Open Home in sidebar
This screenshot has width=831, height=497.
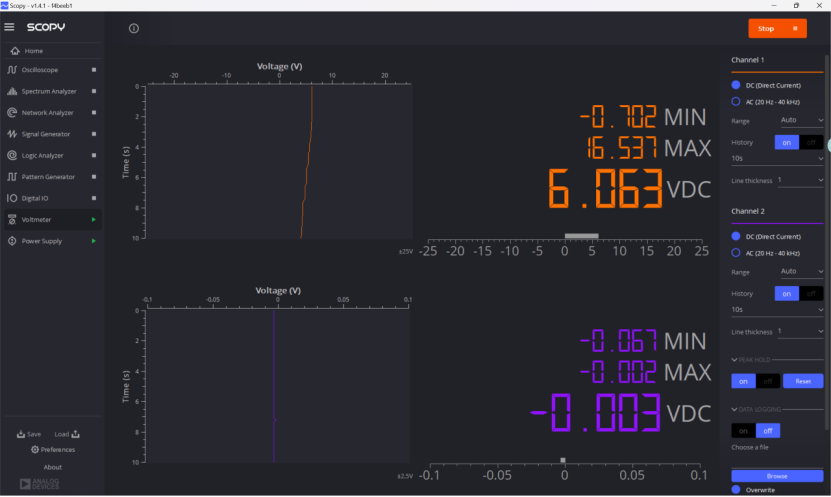(52, 51)
